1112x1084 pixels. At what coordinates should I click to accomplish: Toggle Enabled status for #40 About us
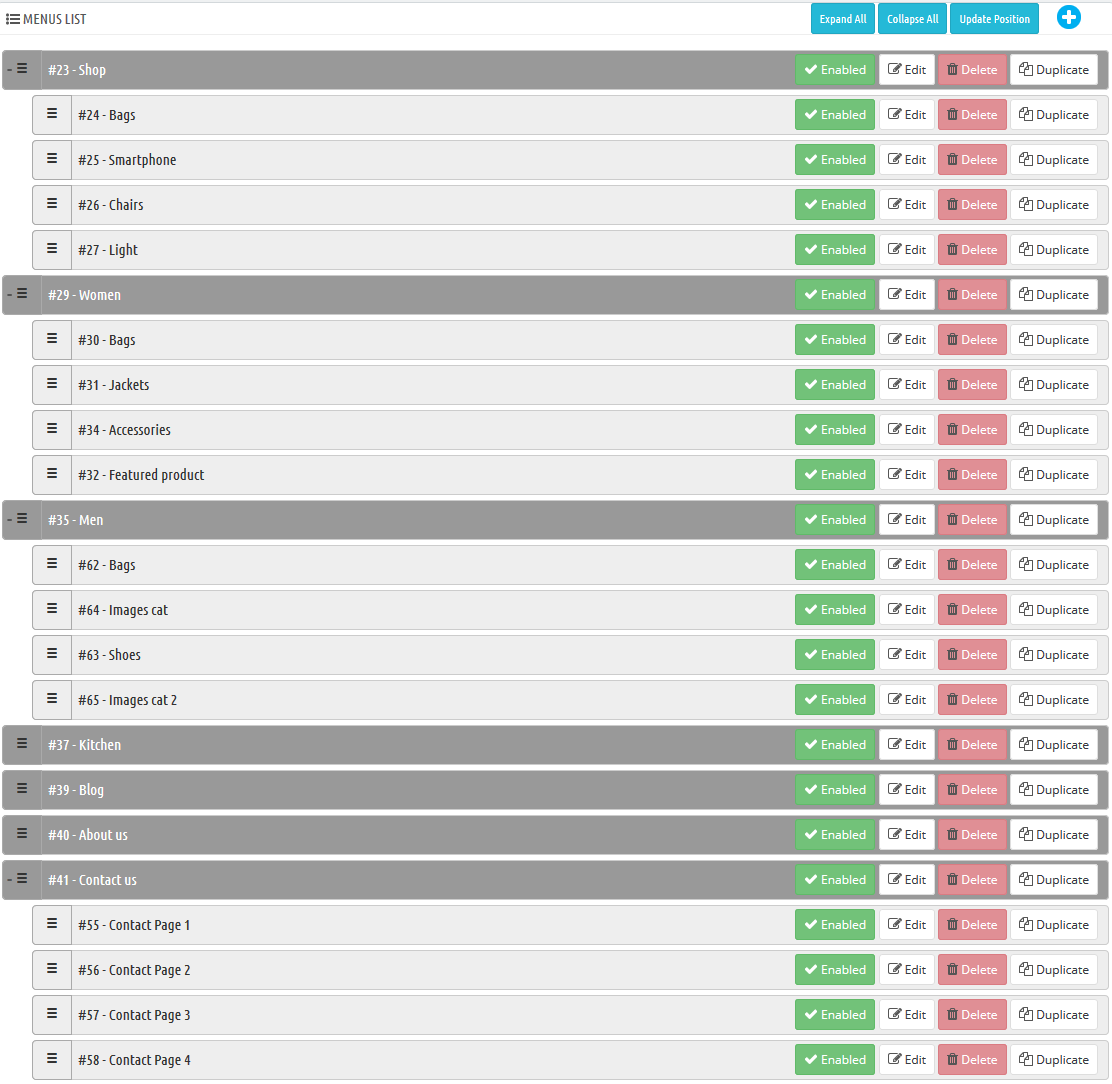tap(834, 835)
